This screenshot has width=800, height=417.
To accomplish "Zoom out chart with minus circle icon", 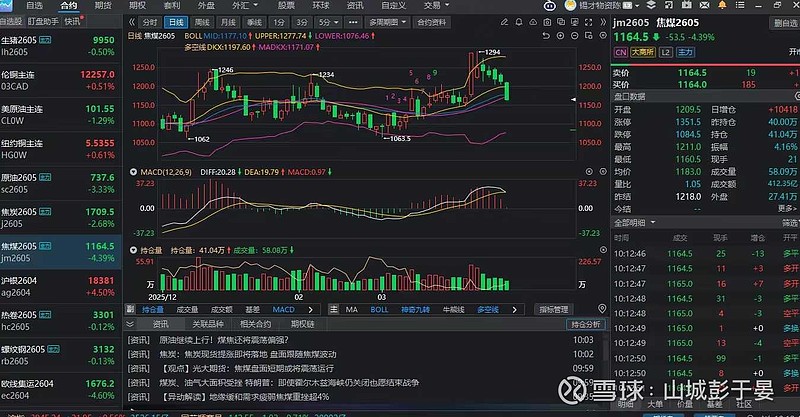I will pos(574,36).
